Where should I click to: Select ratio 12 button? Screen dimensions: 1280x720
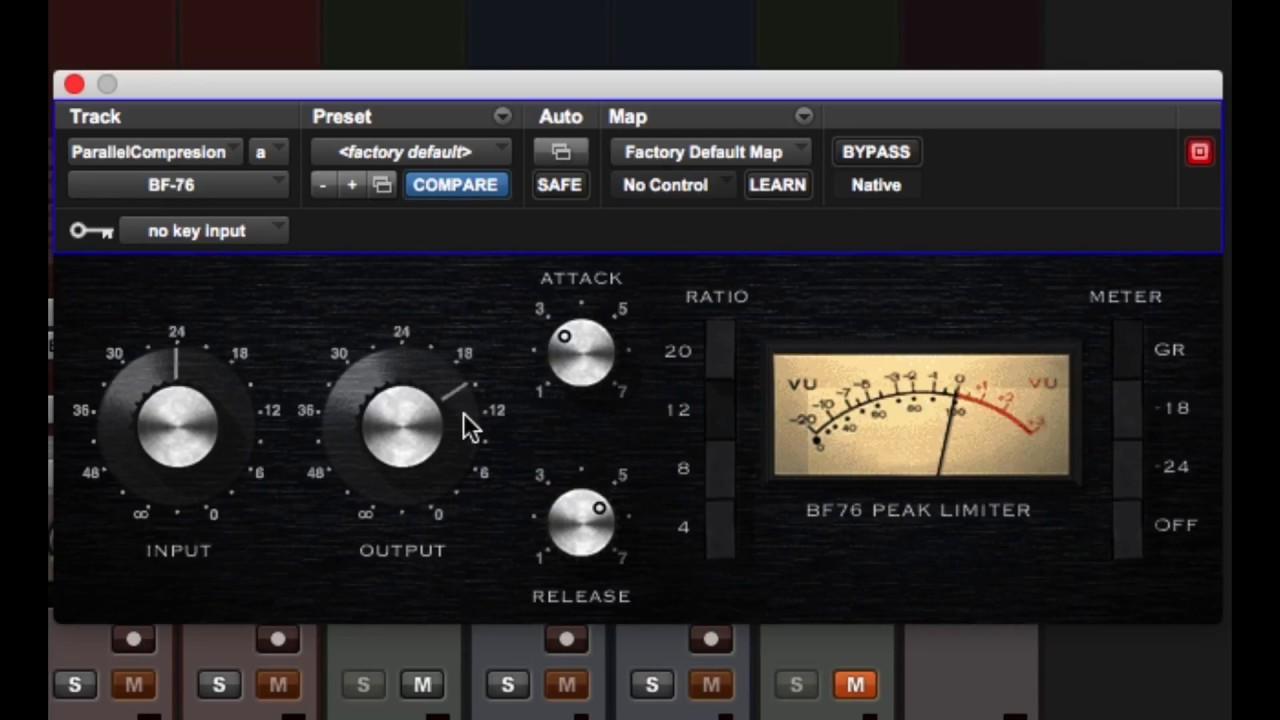[719, 409]
